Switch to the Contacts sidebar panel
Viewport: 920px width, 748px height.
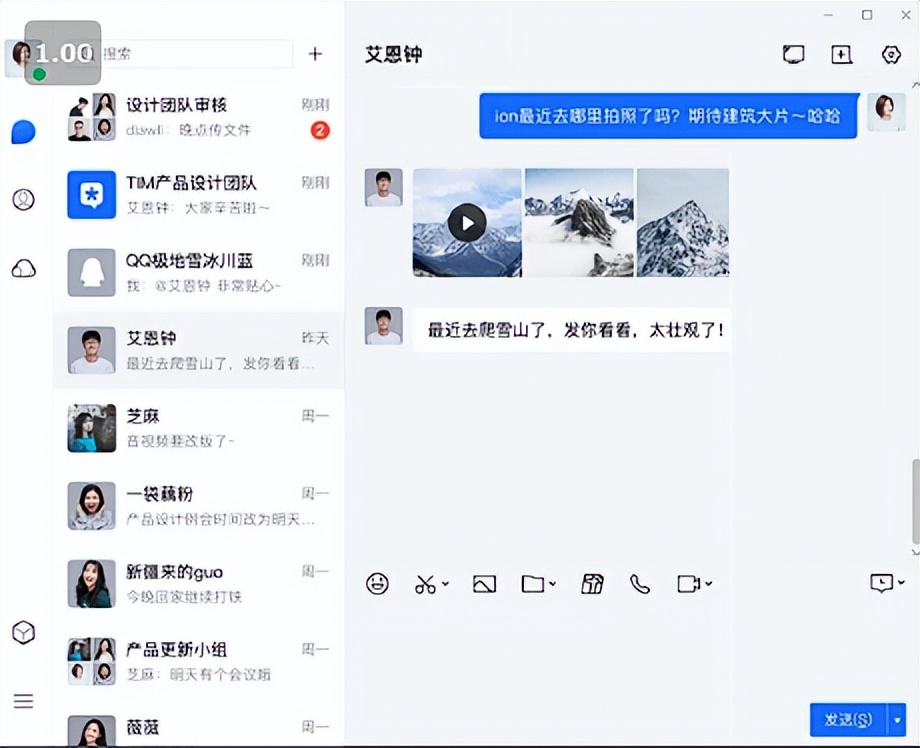tap(23, 199)
